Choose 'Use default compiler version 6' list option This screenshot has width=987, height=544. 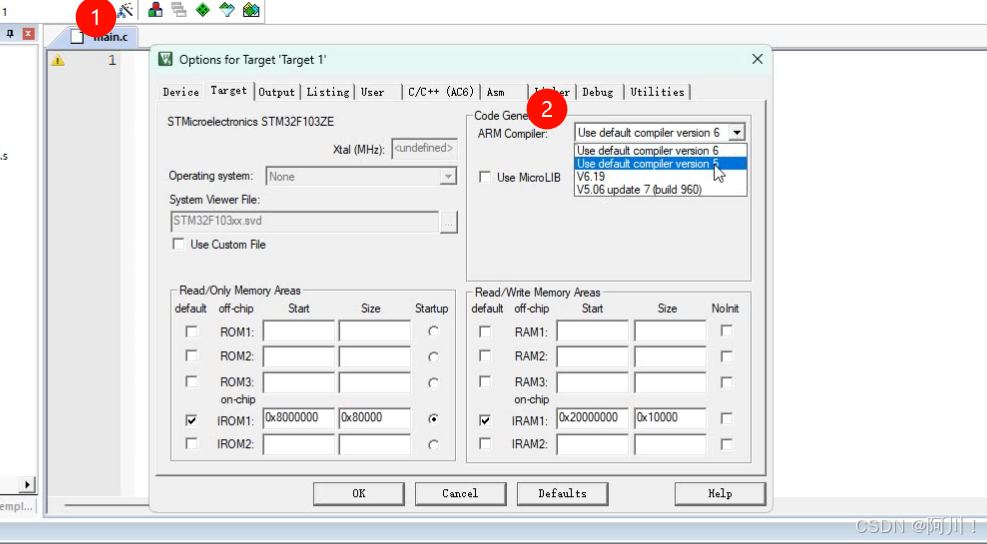tap(660, 150)
